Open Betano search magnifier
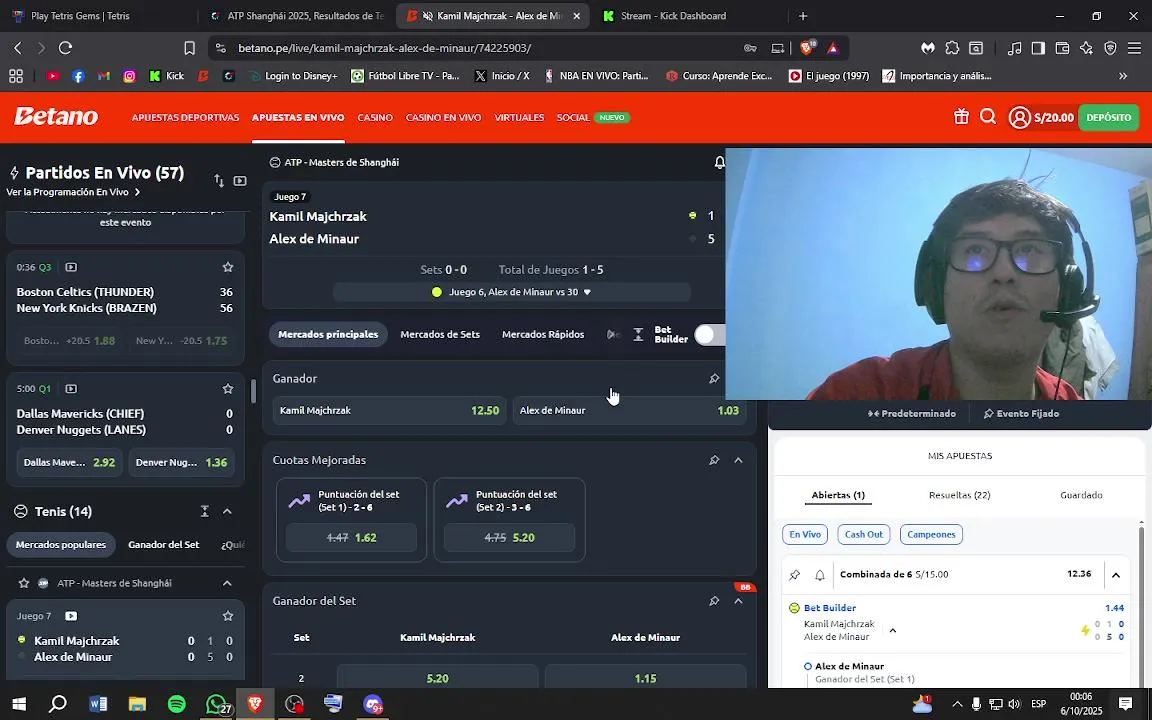Image resolution: width=1152 pixels, height=720 pixels. click(x=988, y=117)
